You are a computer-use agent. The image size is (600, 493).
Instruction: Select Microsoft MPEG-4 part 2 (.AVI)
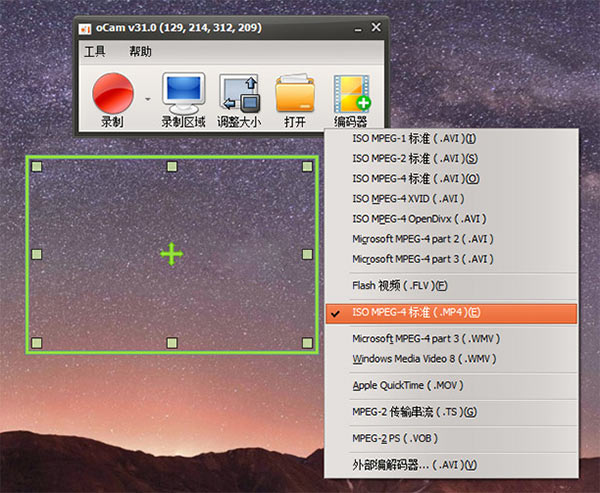point(452,239)
